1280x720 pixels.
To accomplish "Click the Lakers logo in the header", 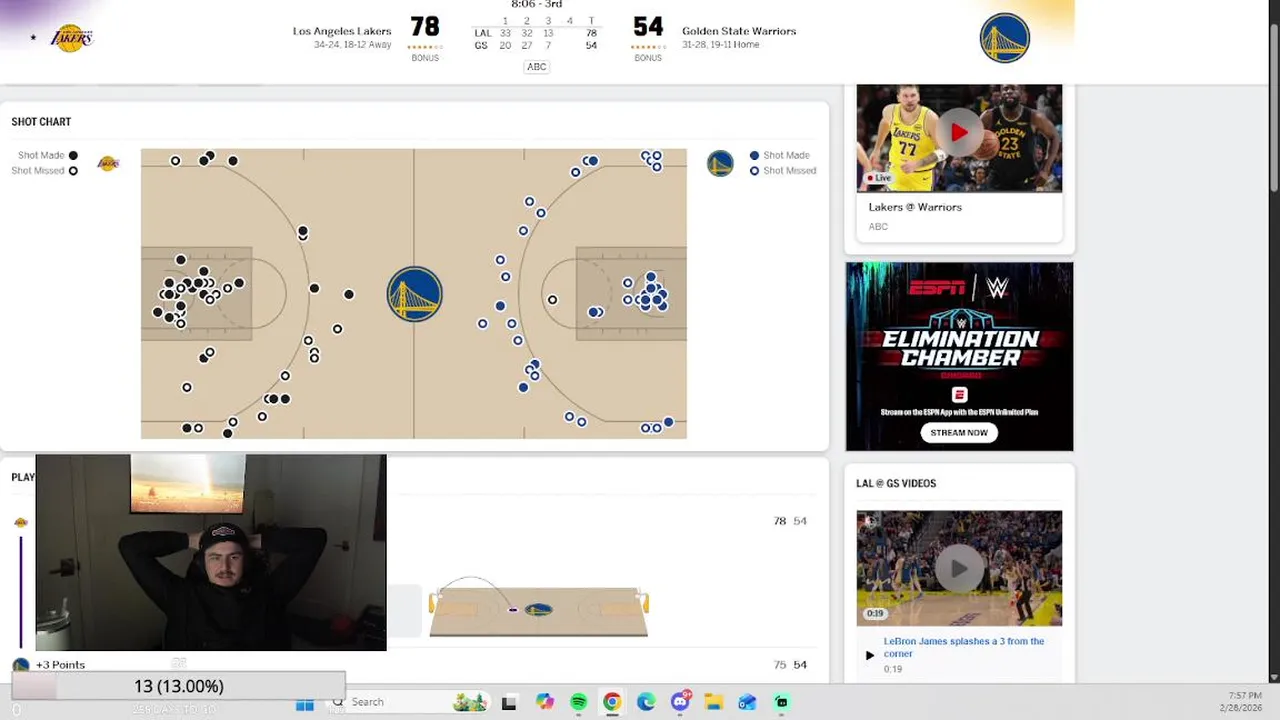I will click(x=71, y=38).
